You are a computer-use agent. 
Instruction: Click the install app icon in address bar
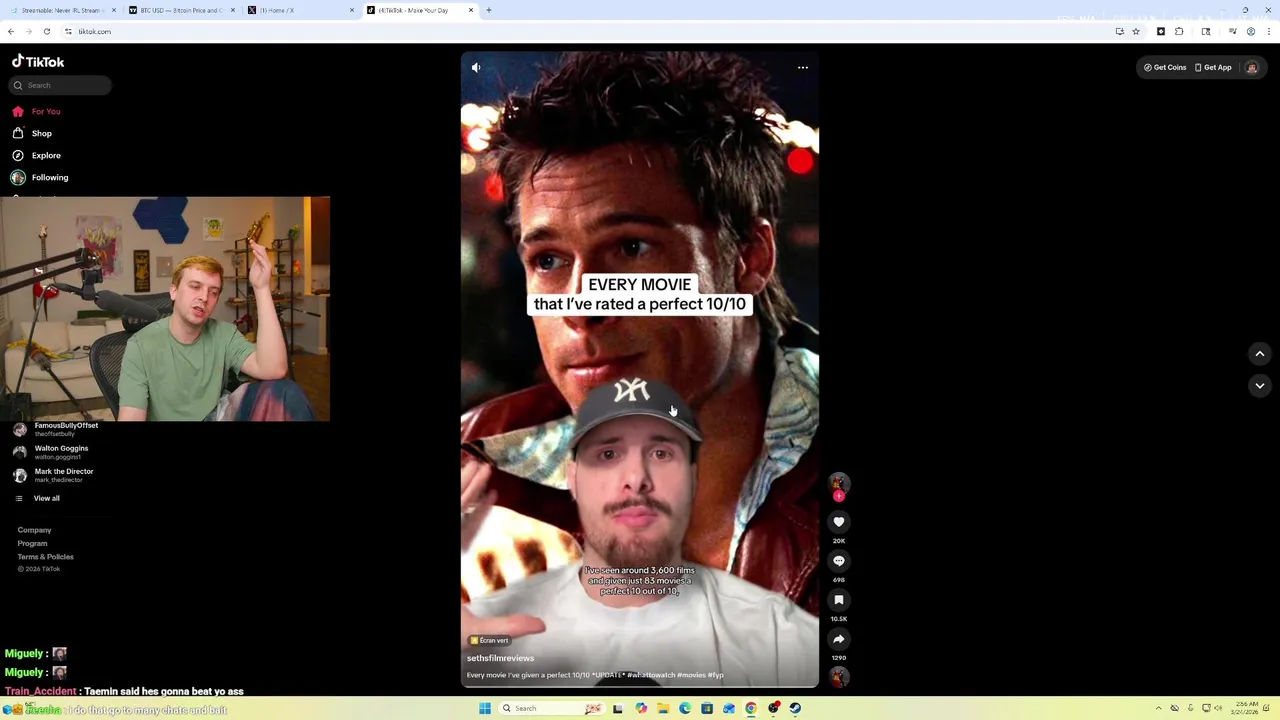click(1120, 31)
